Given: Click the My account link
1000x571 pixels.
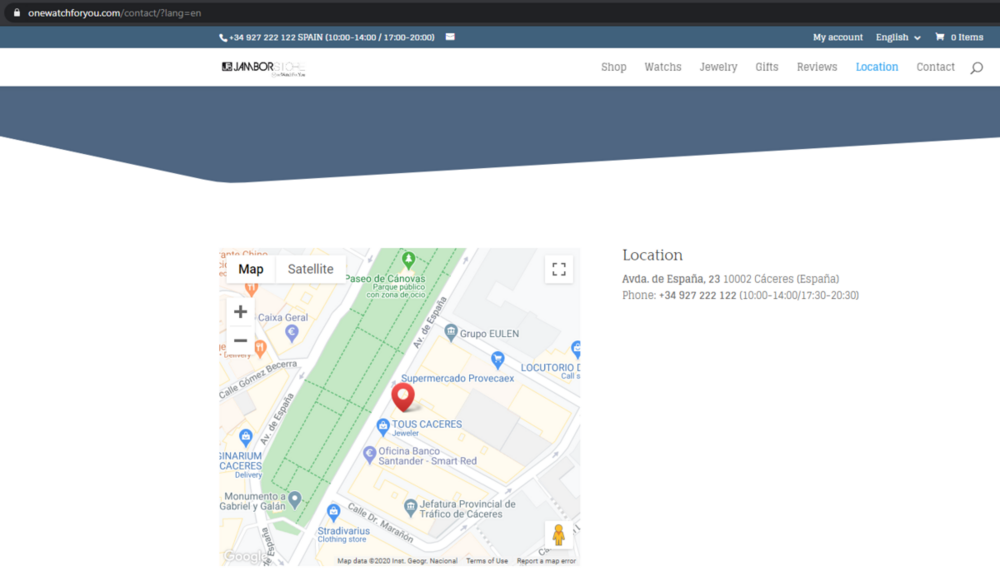Looking at the screenshot, I should click(837, 37).
